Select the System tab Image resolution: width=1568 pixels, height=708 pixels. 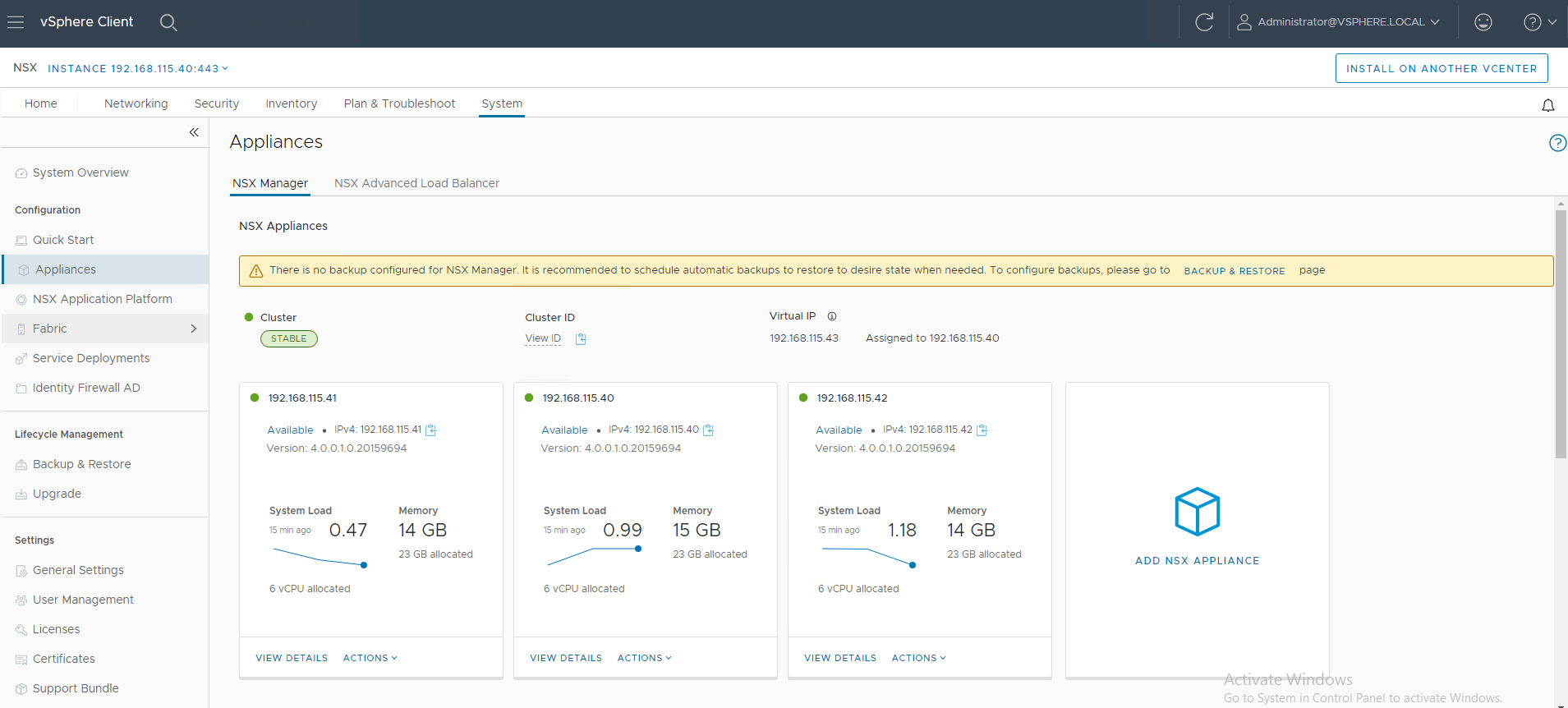point(502,103)
